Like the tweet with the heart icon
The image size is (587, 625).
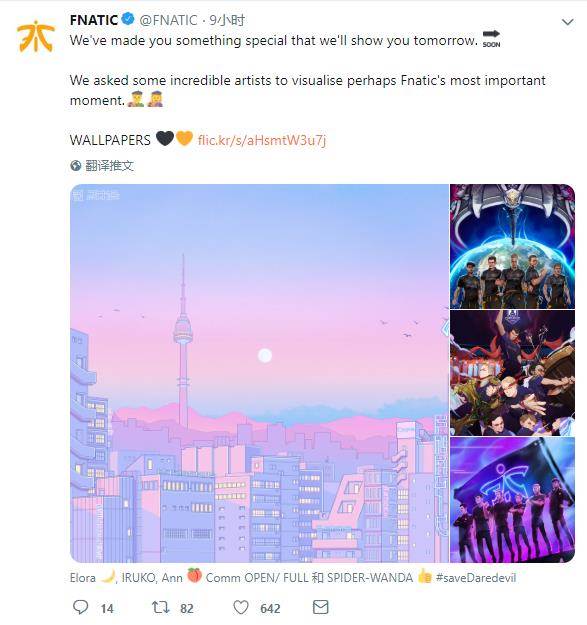pos(241,607)
